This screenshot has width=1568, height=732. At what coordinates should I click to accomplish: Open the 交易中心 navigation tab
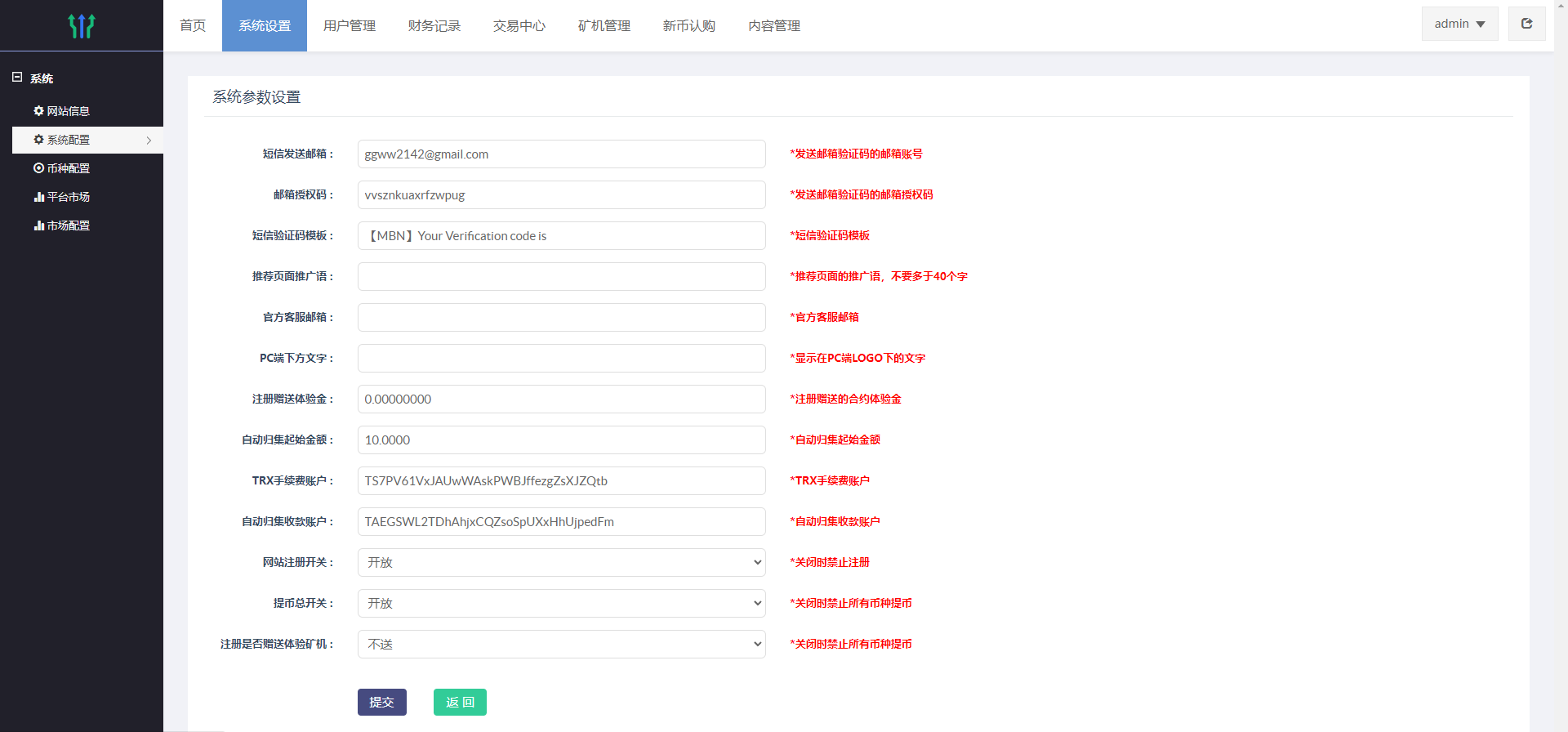click(x=519, y=26)
